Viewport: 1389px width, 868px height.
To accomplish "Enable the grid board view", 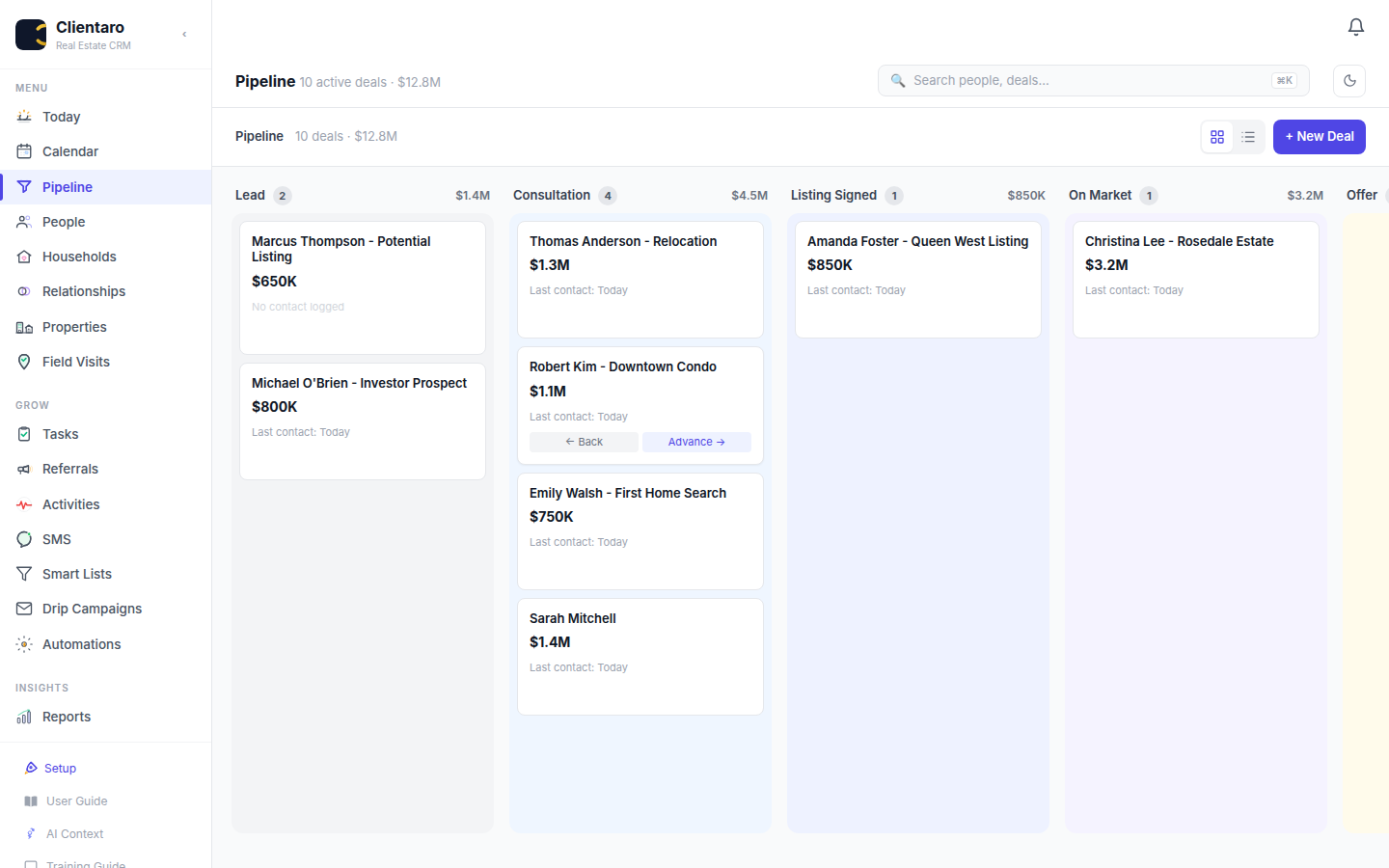I will click(x=1216, y=137).
